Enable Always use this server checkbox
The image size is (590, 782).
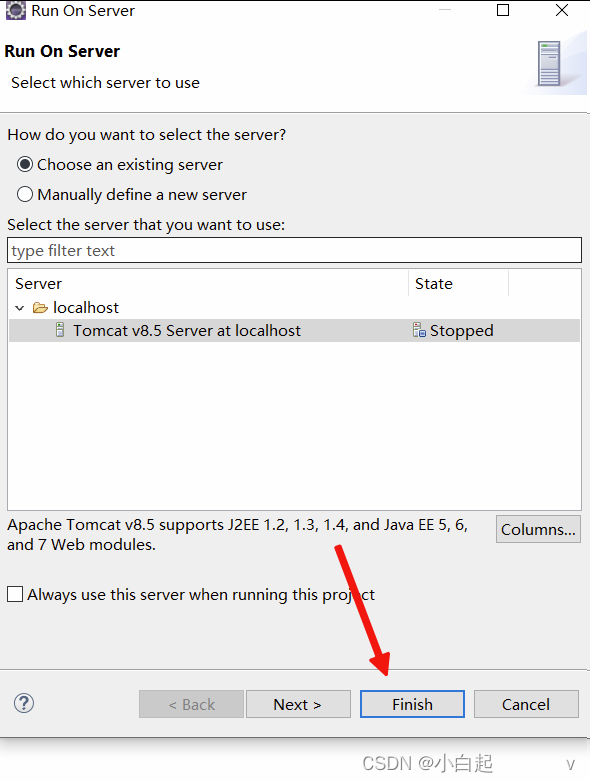click(x=15, y=594)
